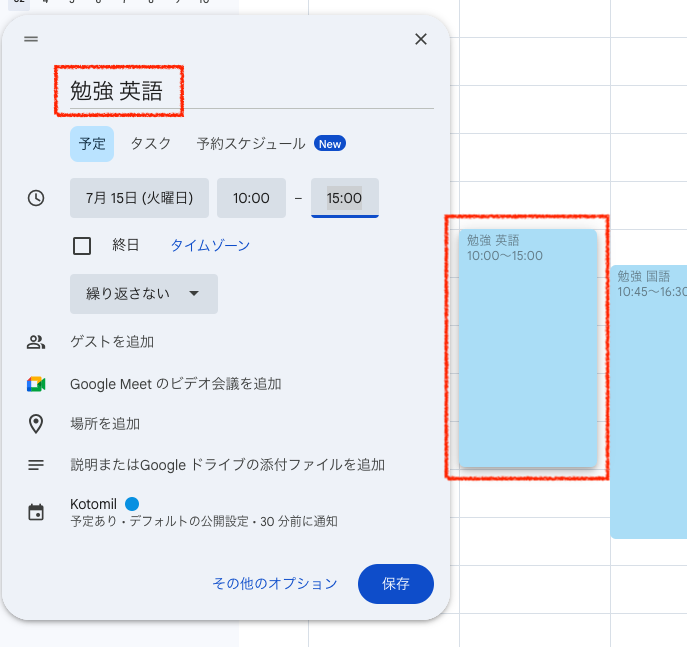Click the New badge next to 予約スケジュール
Viewport: 687px width, 647px height.
[330, 144]
